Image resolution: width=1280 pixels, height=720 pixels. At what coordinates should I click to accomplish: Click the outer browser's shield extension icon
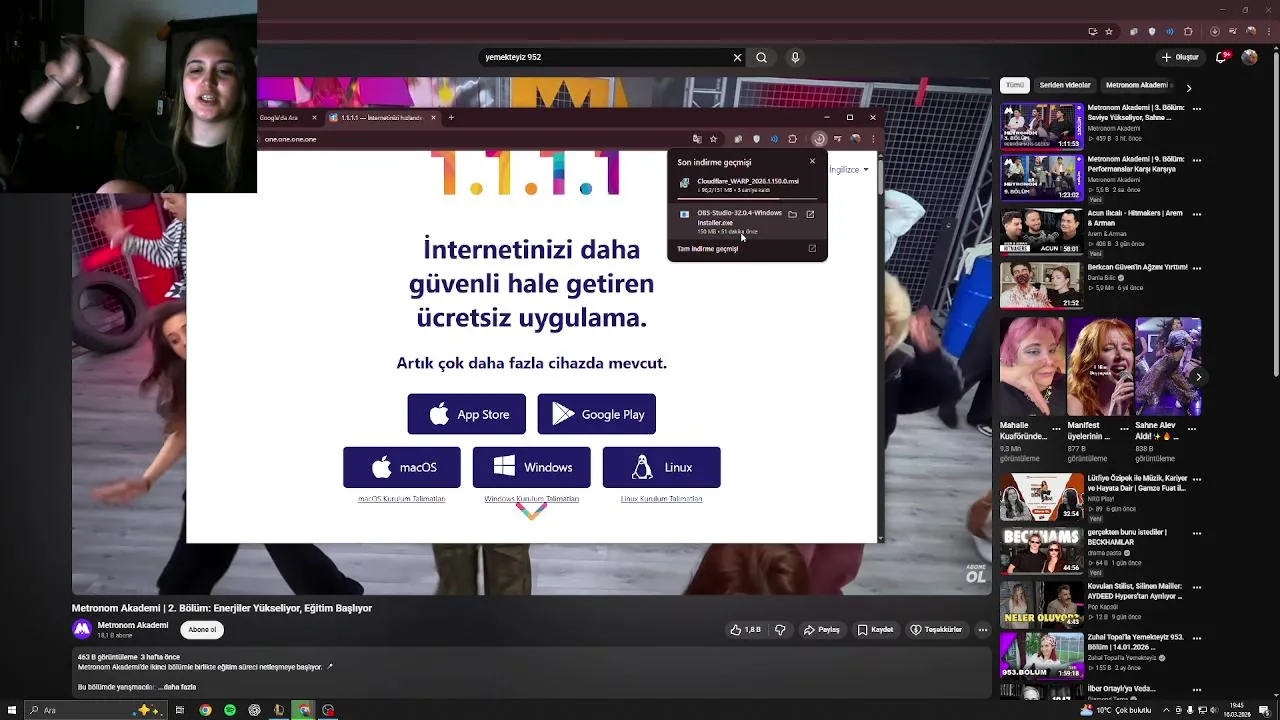coord(1151,31)
